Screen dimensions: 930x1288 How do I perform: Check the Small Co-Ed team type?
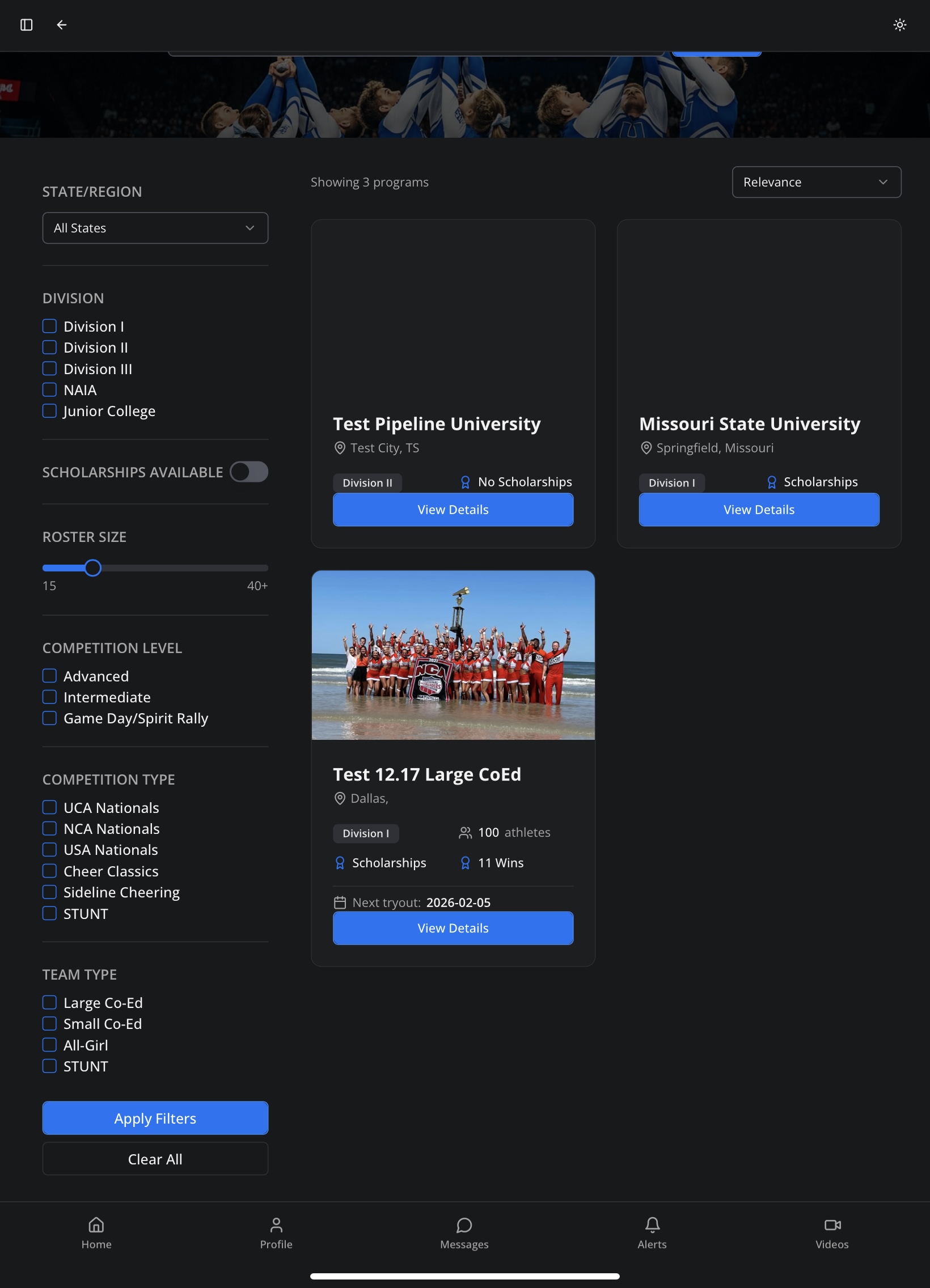pos(49,1023)
